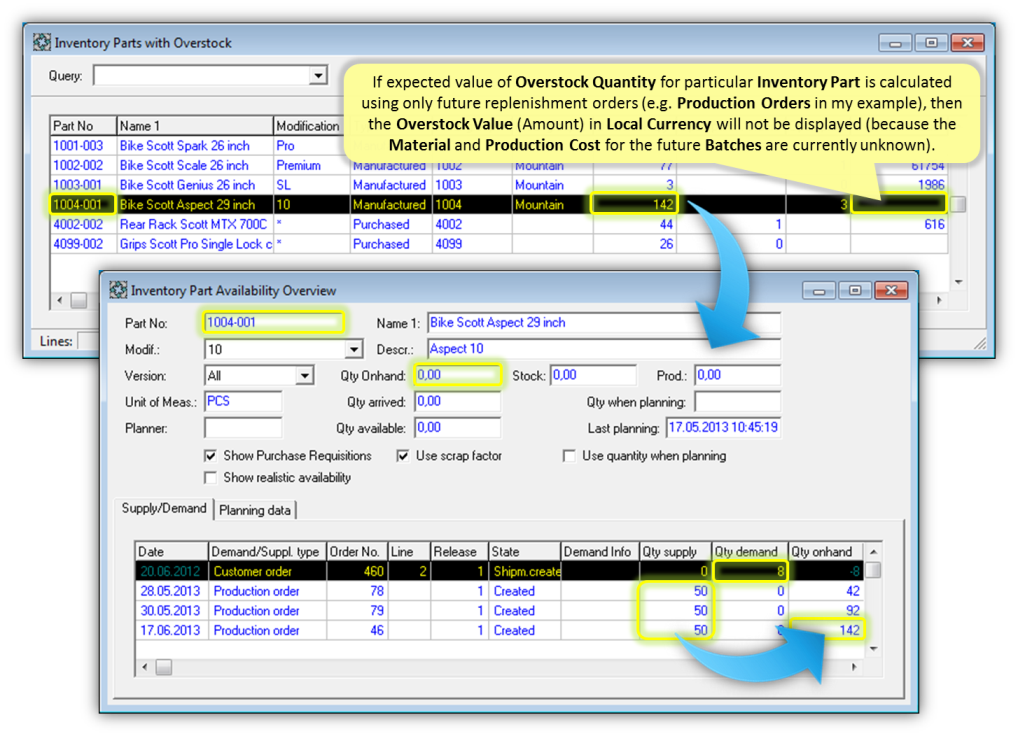Image resolution: width=1018 pixels, height=736 pixels.
Task: Click the empty Qty when planning field
Action: (x=738, y=402)
